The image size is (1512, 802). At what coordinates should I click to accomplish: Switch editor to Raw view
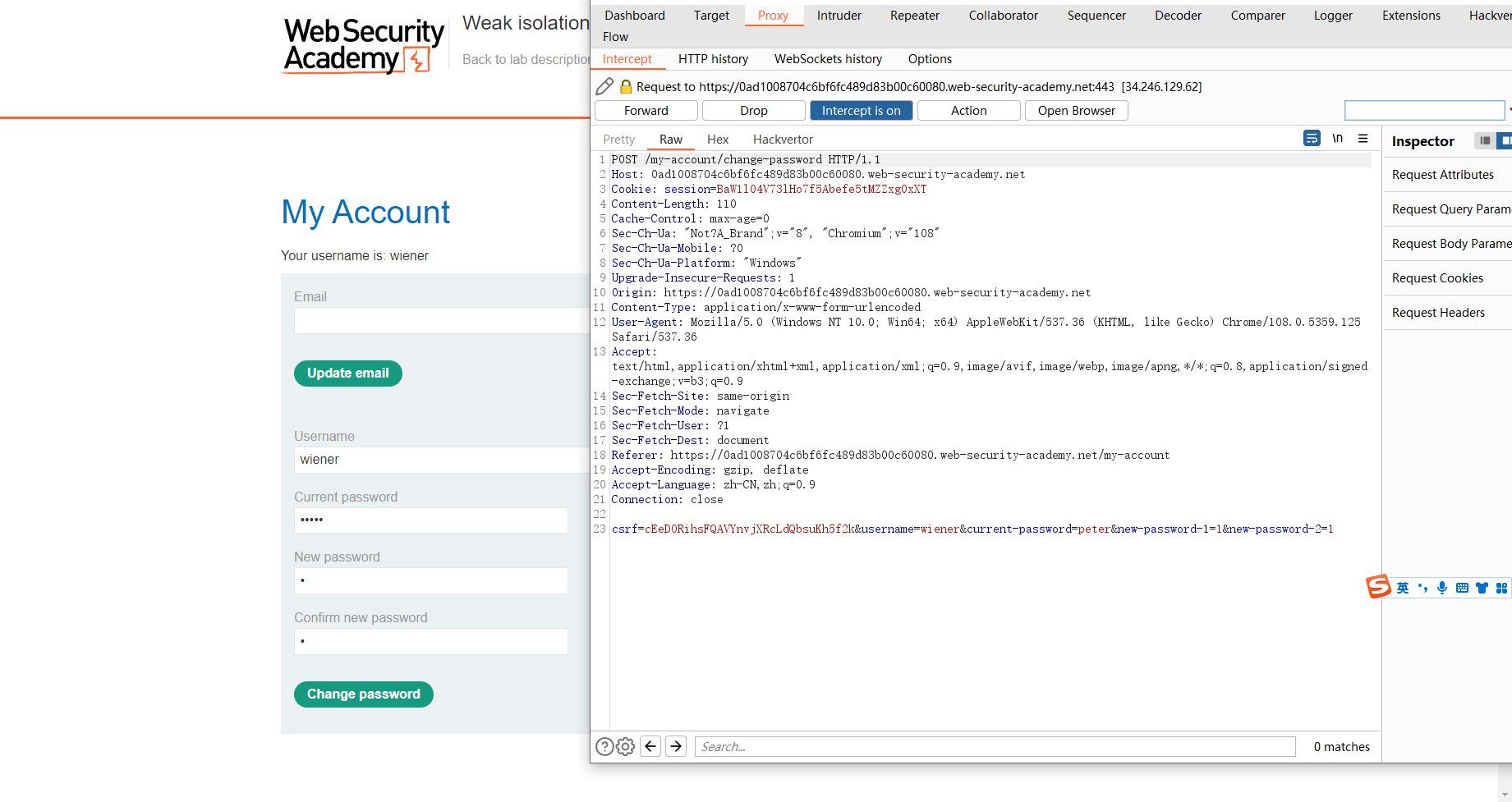pyautogui.click(x=671, y=140)
